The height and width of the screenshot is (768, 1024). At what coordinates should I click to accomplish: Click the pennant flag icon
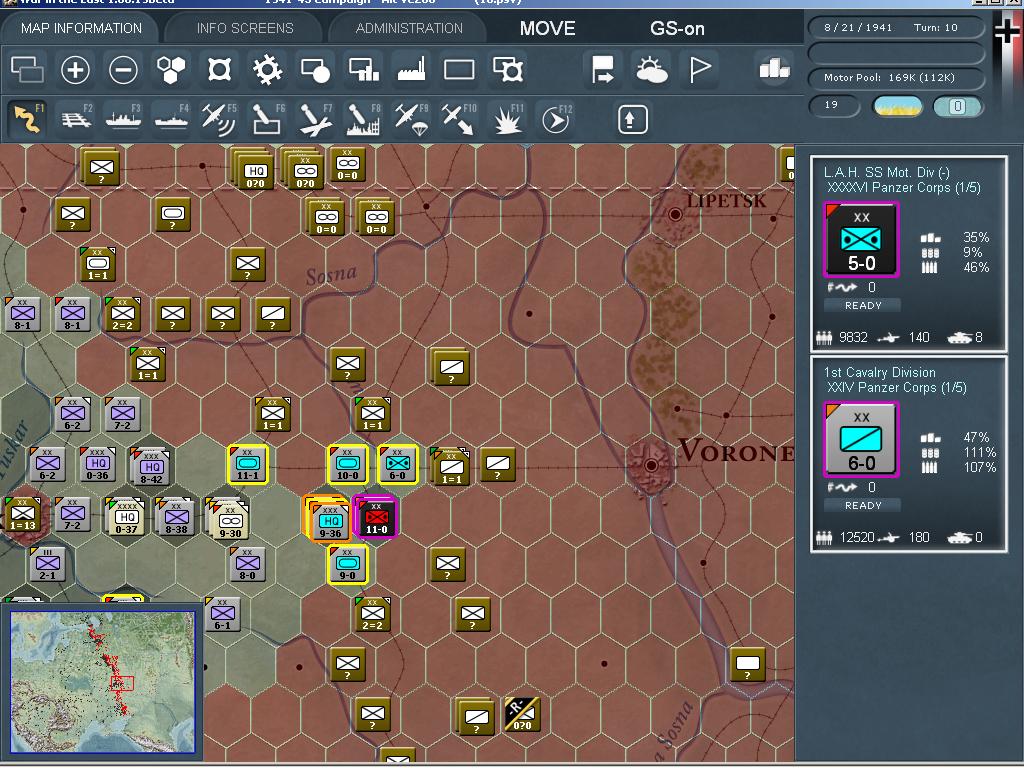click(699, 69)
